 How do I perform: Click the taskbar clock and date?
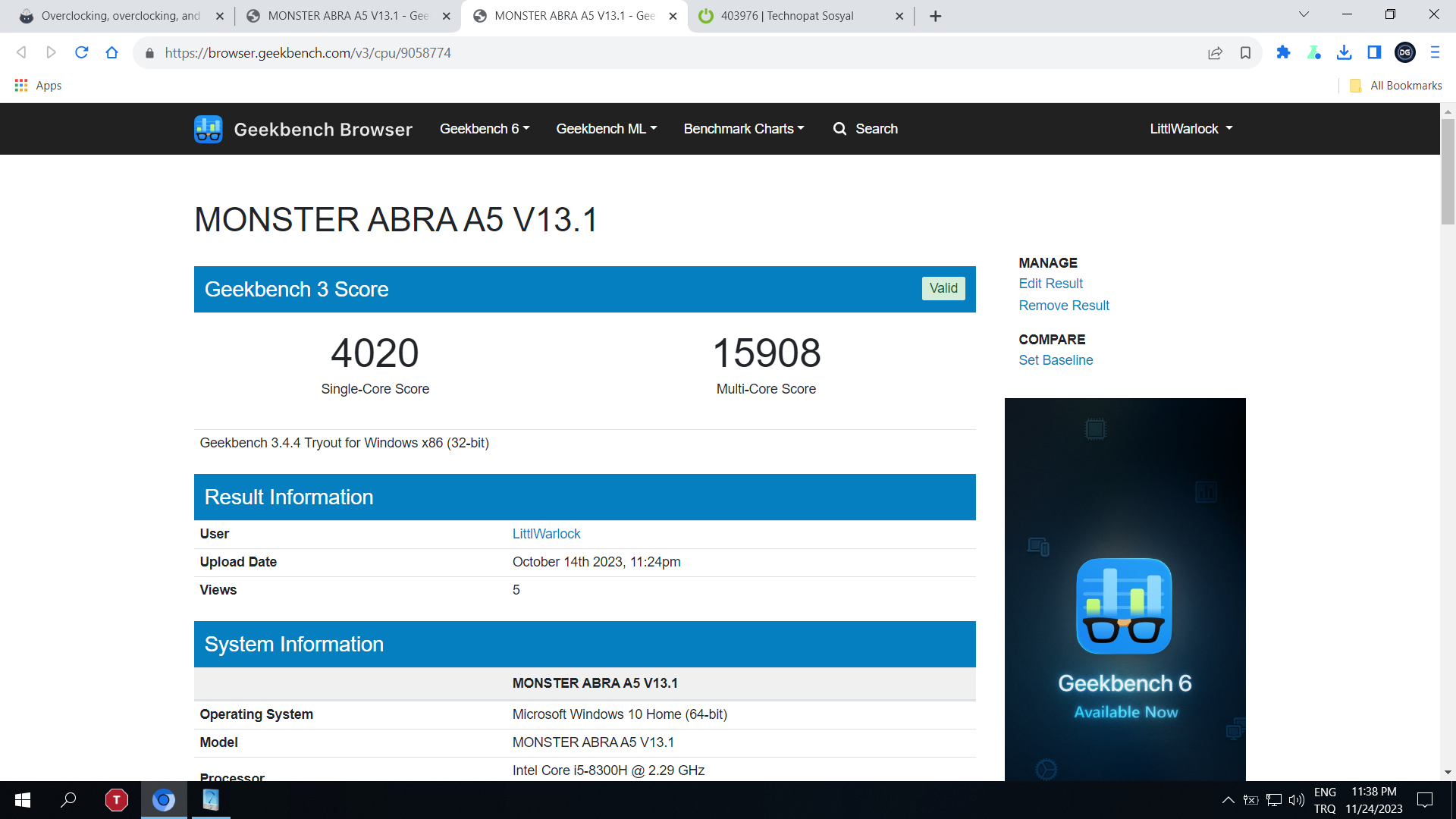1374,800
